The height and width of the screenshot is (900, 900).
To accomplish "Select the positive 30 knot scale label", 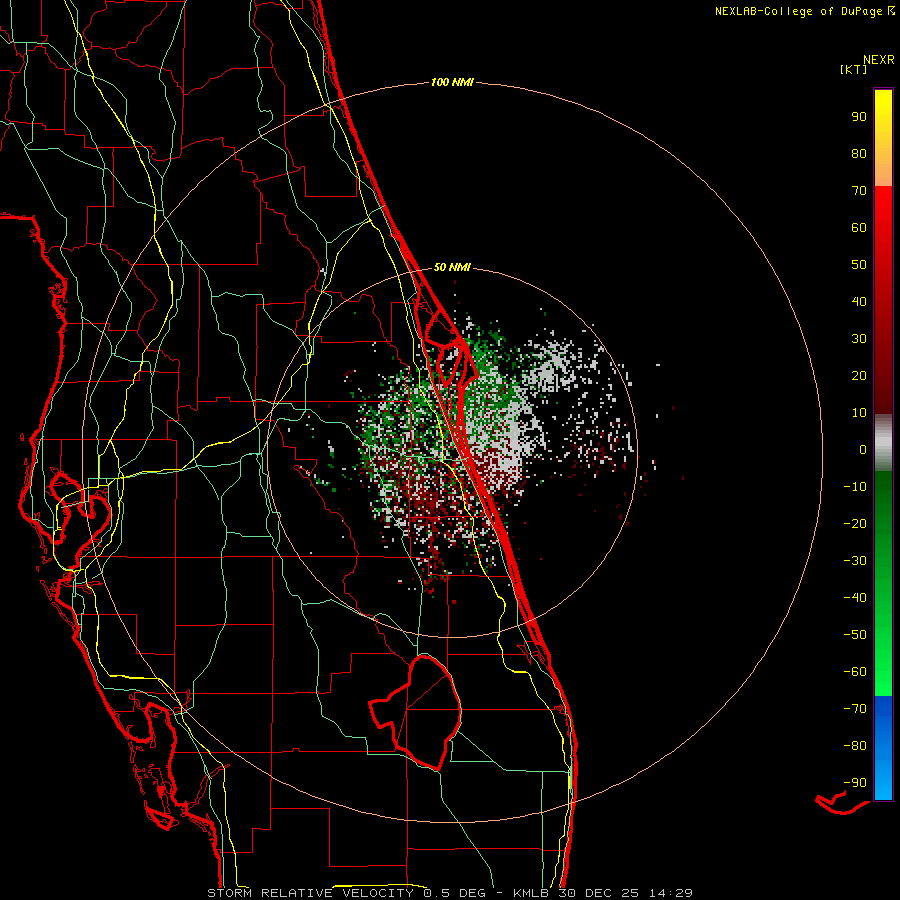I will coord(859,339).
